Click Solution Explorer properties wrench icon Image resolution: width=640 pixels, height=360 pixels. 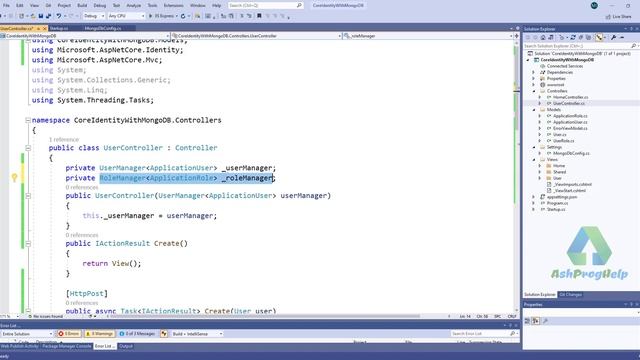[613, 38]
